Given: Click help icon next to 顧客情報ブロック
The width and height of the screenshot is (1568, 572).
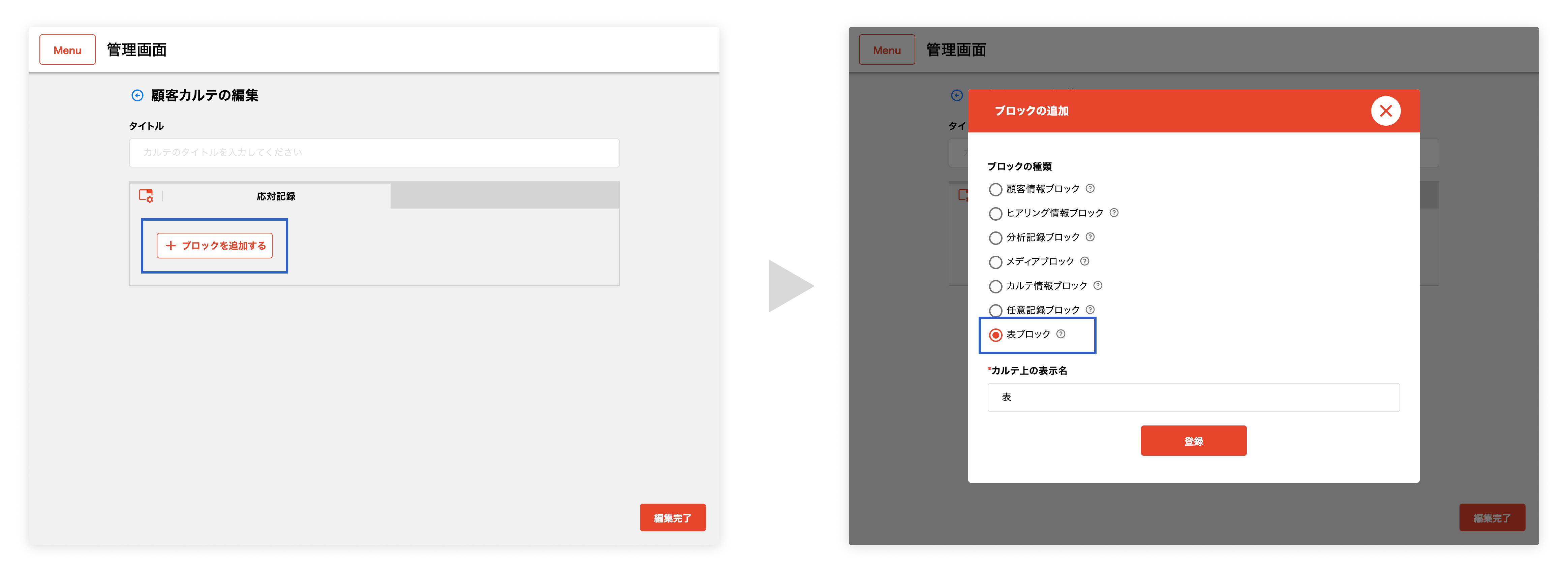Looking at the screenshot, I should [1090, 189].
